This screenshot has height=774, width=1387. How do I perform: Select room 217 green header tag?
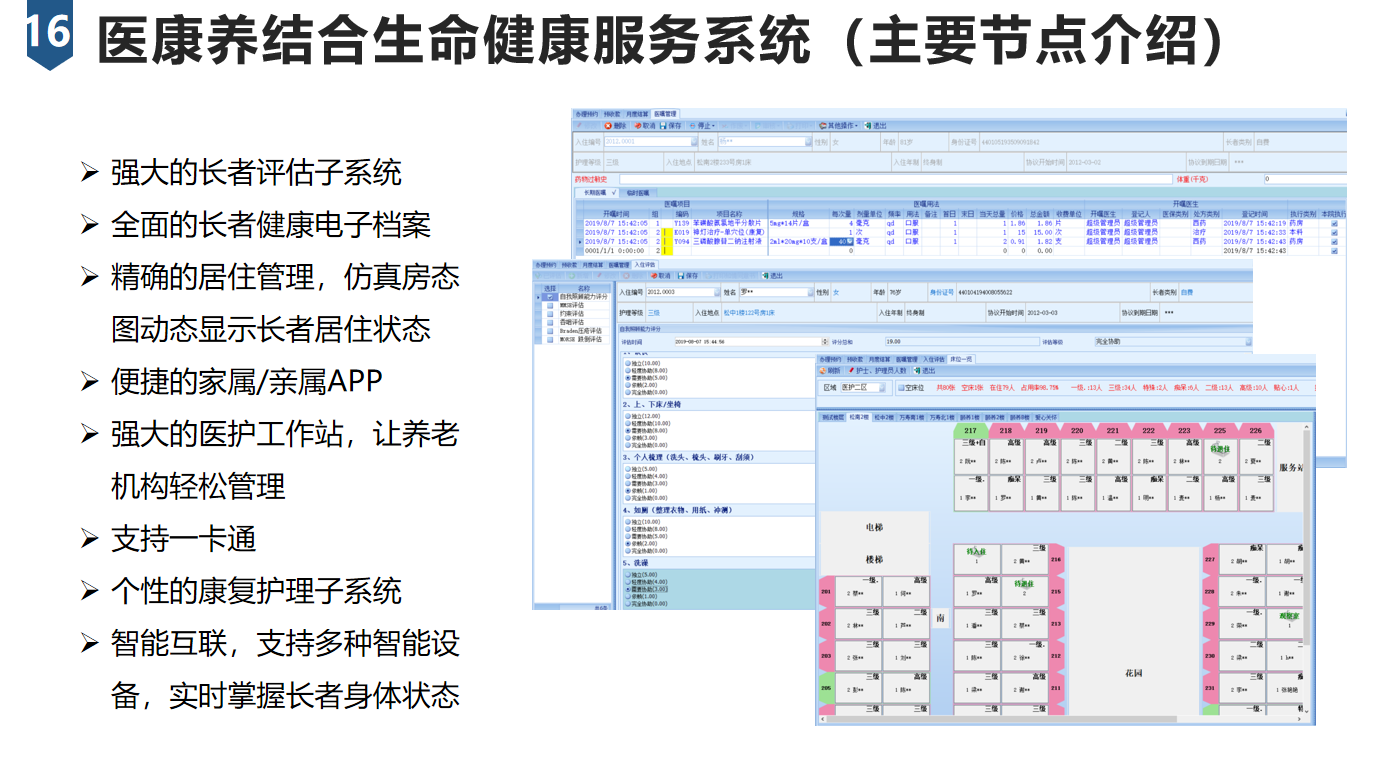(970, 430)
